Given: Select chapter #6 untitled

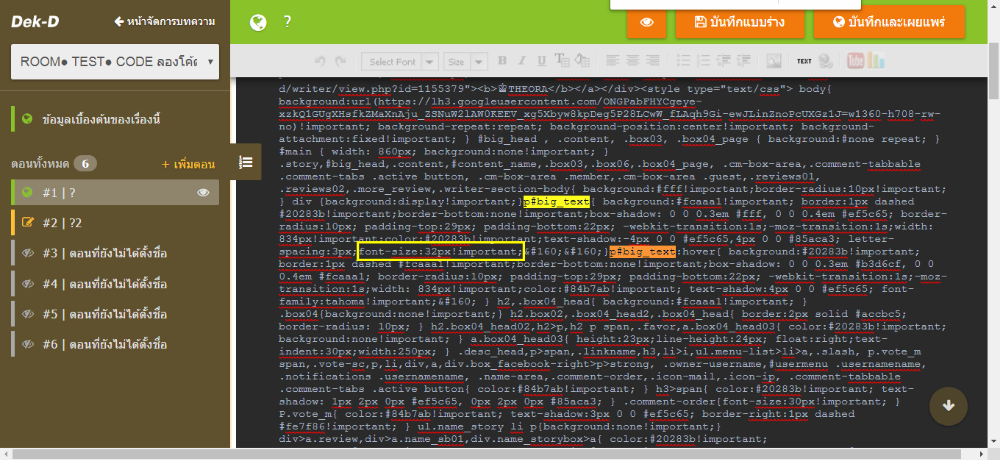Looking at the screenshot, I should pyautogui.click(x=115, y=345).
